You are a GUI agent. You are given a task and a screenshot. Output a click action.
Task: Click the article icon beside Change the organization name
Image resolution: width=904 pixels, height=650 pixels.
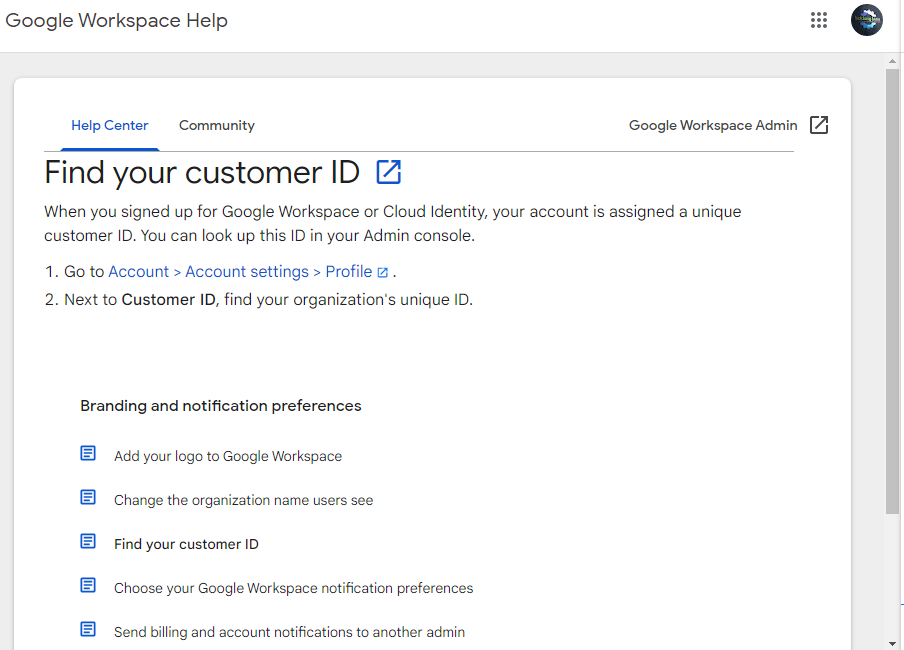point(88,497)
